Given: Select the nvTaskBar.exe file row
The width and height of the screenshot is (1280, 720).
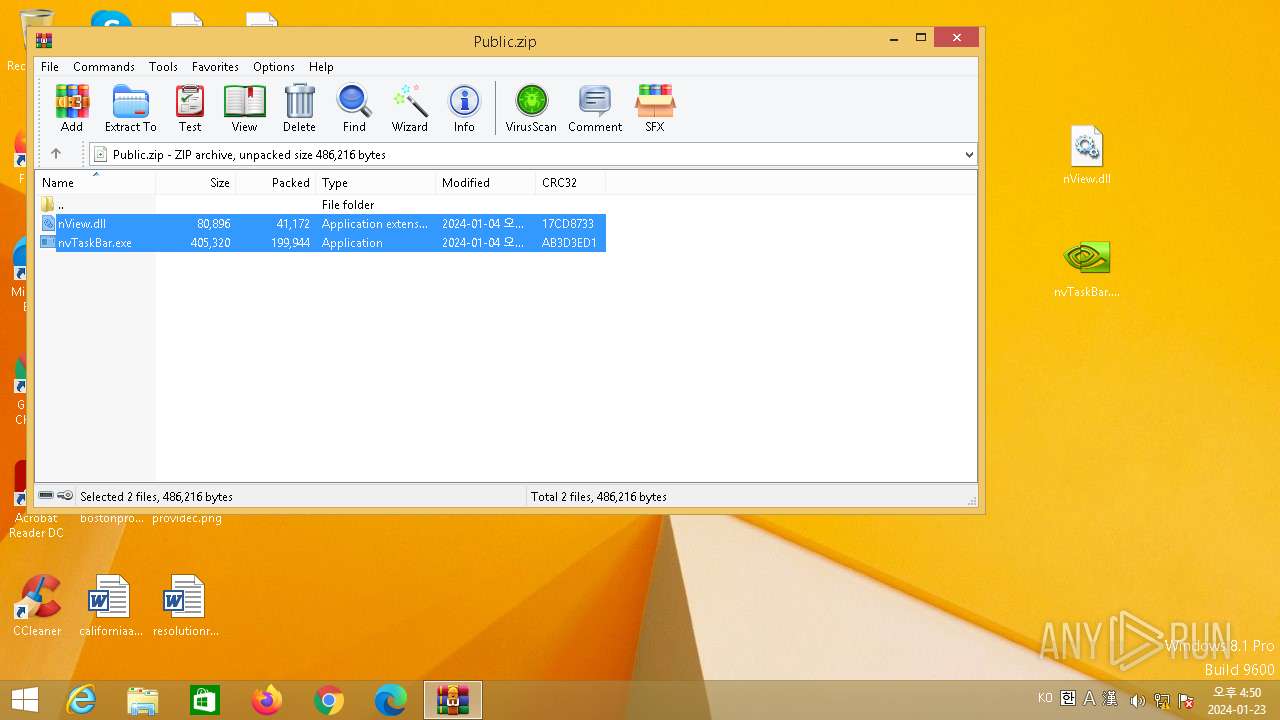Looking at the screenshot, I should click(x=321, y=243).
